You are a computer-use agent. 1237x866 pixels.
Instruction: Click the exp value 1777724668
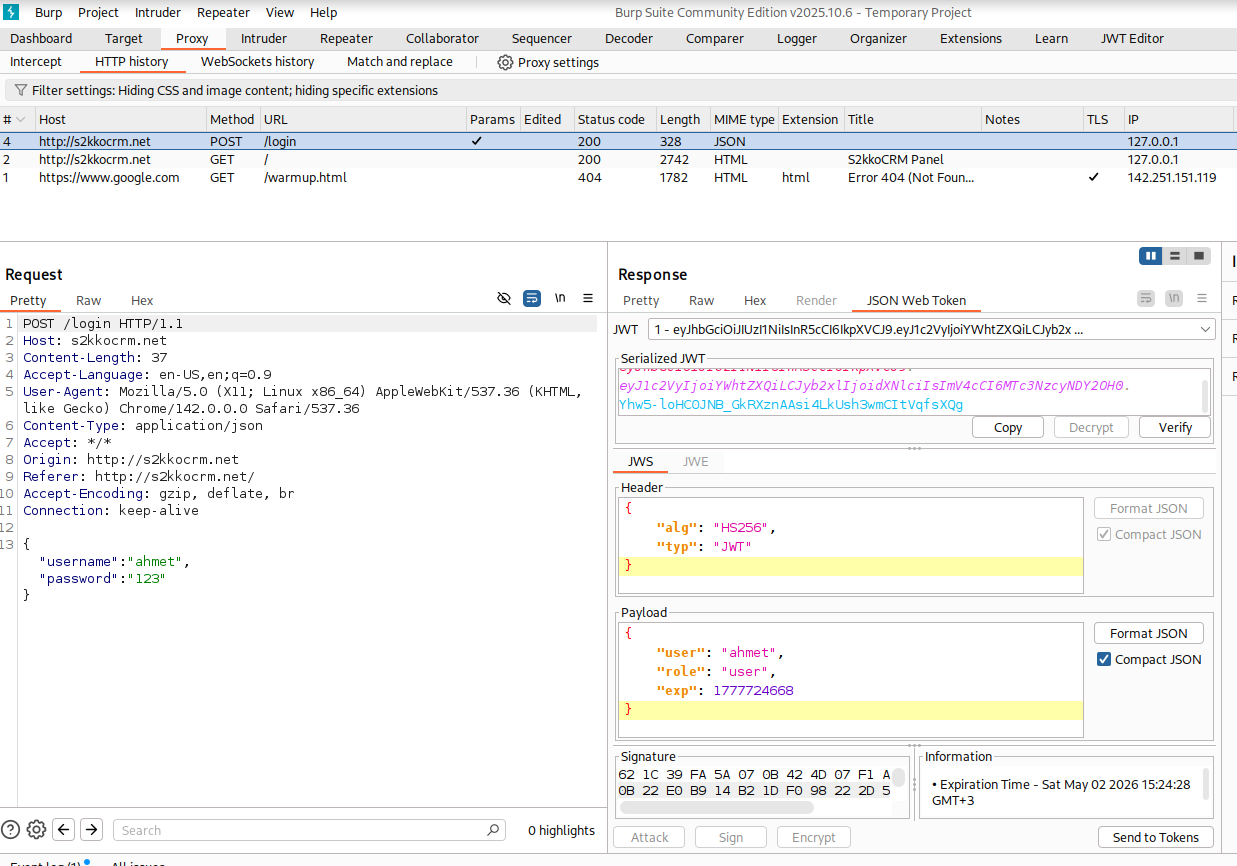[x=753, y=690]
